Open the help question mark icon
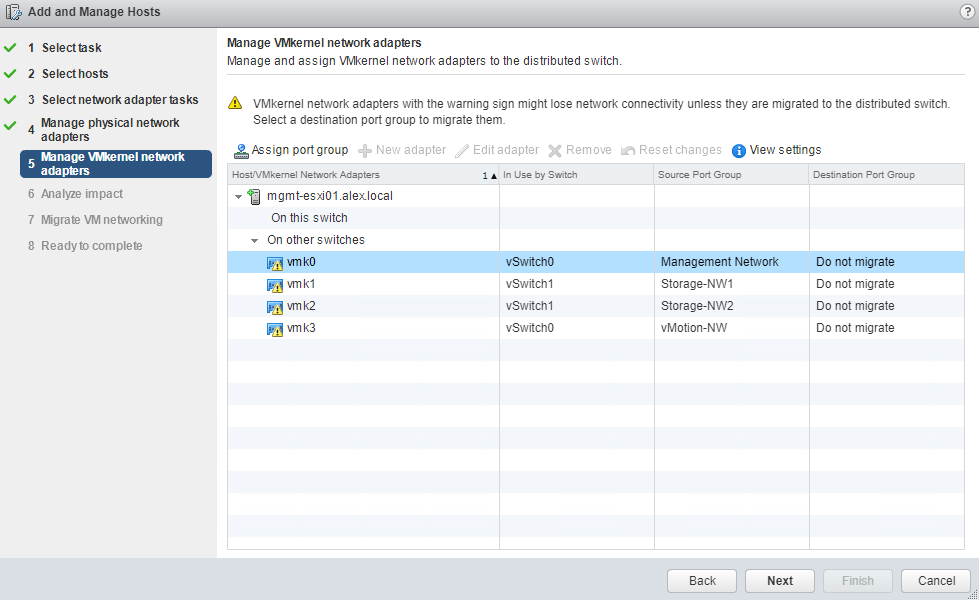The height and width of the screenshot is (600, 979). [x=966, y=12]
